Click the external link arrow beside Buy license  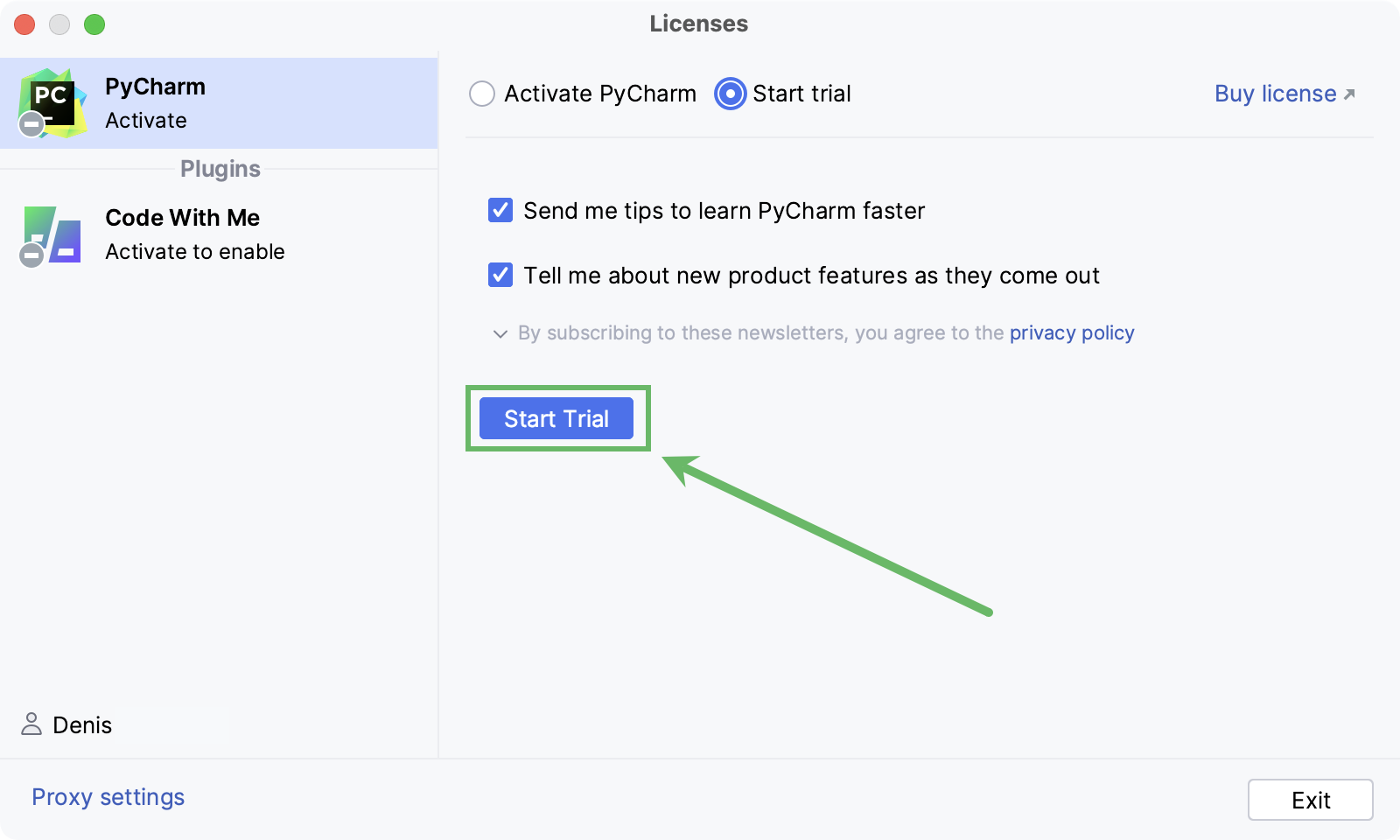coord(1349,94)
